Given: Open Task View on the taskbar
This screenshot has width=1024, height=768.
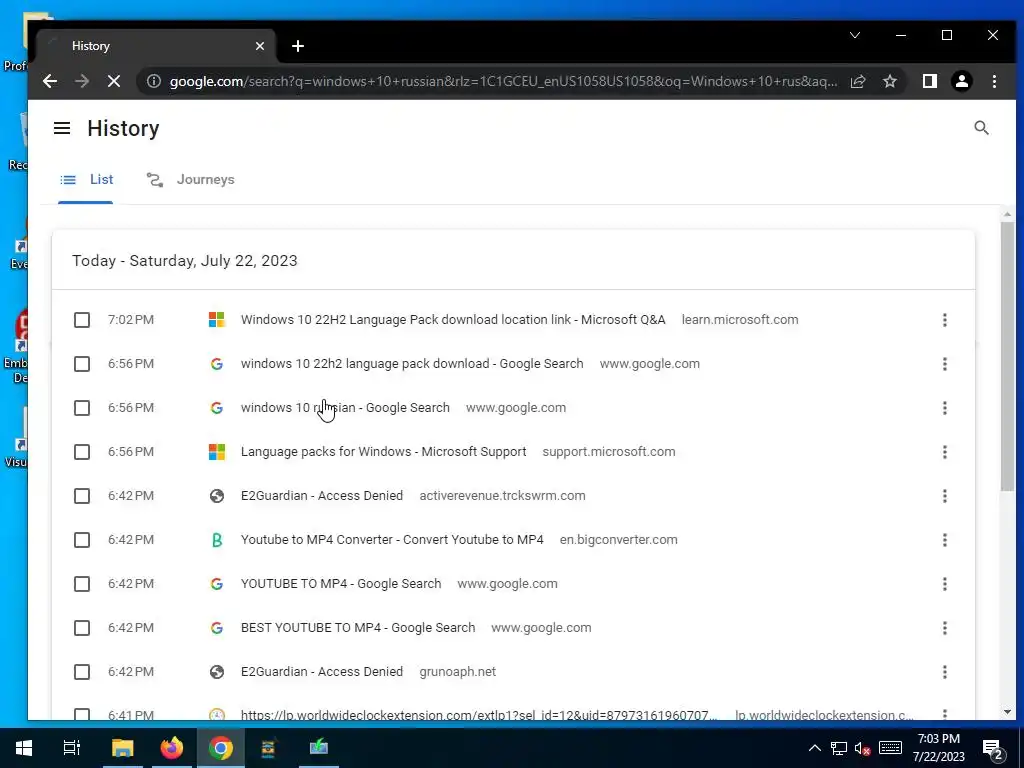Looking at the screenshot, I should point(71,748).
